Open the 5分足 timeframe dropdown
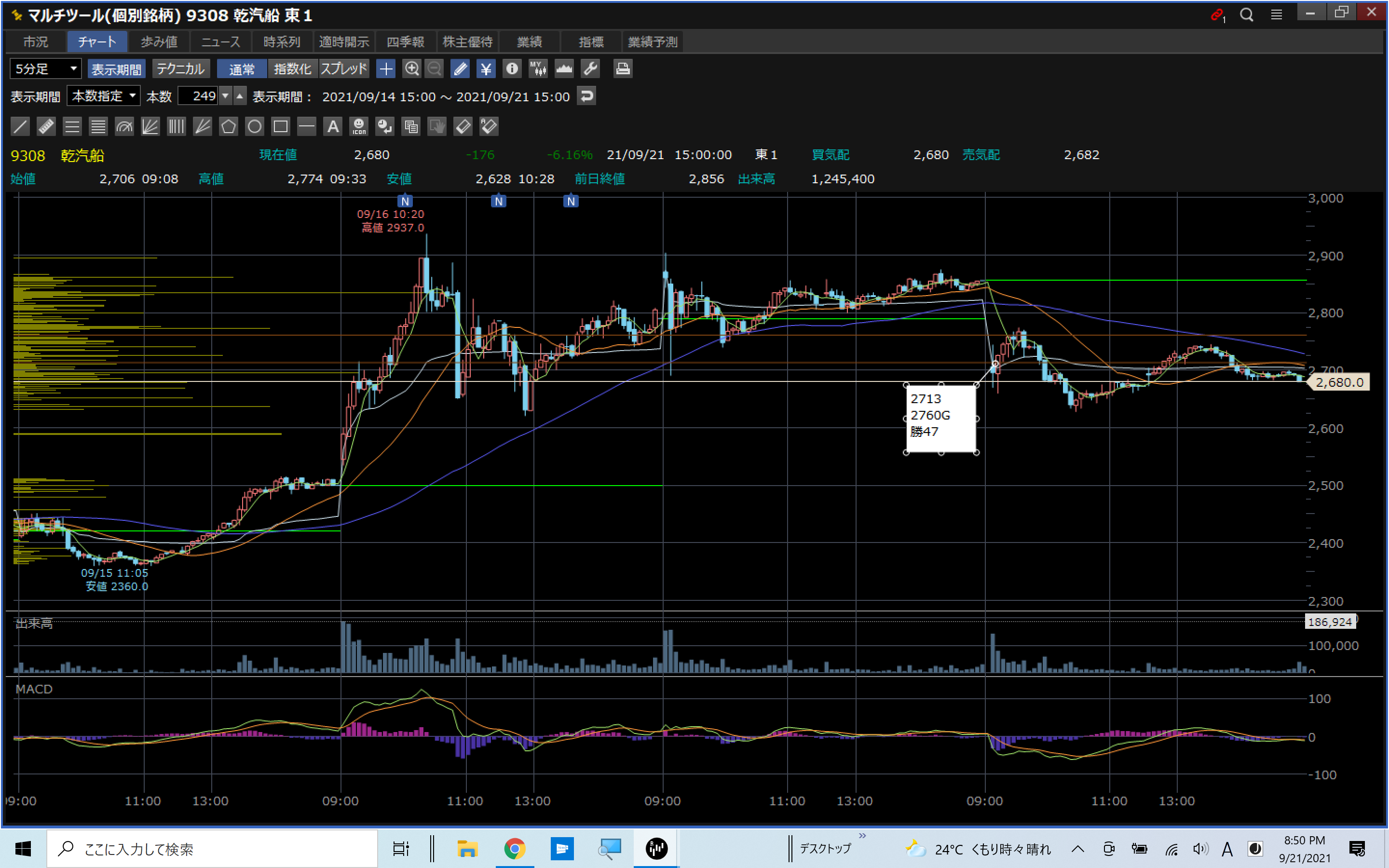Screen dimensions: 1389x868 (45, 69)
